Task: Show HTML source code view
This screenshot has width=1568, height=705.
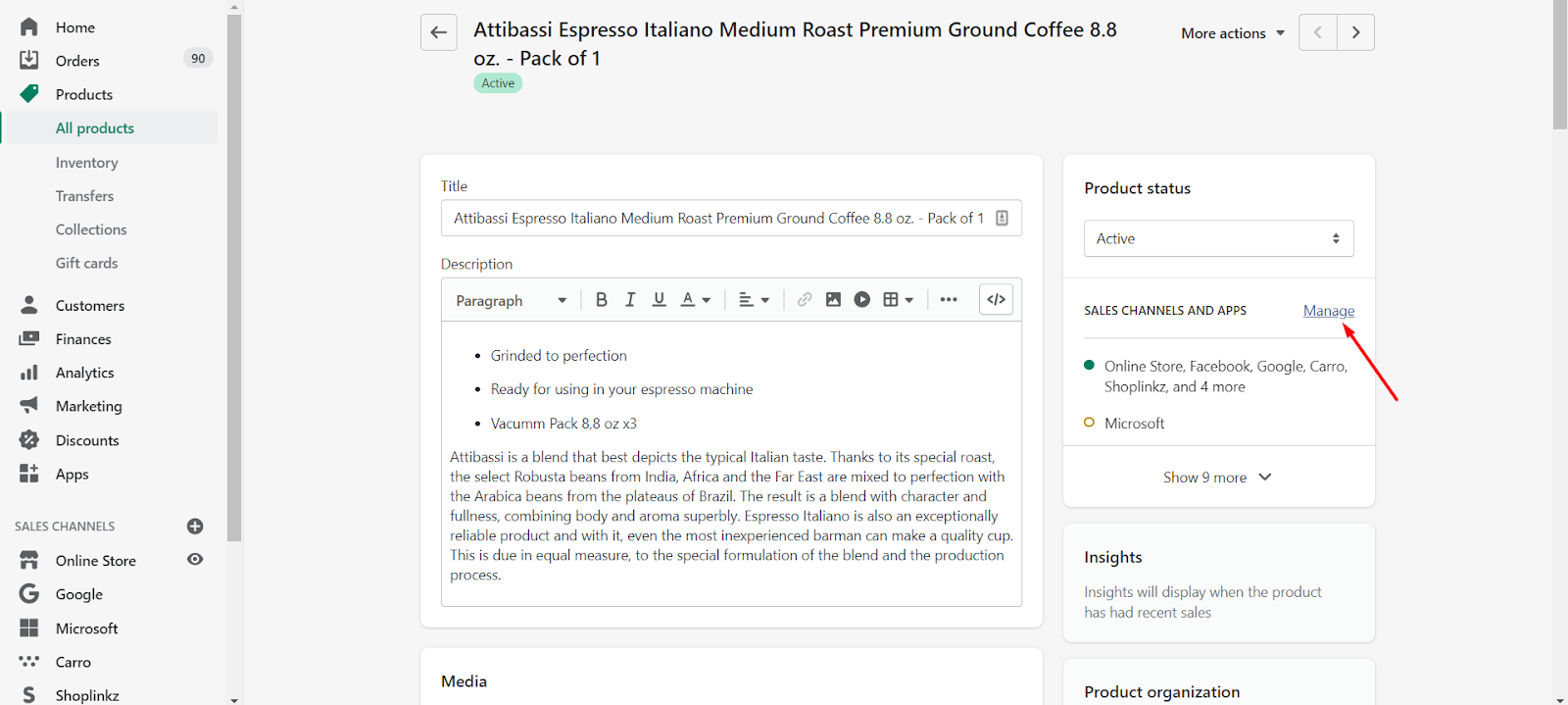Action: pyautogui.click(x=997, y=300)
